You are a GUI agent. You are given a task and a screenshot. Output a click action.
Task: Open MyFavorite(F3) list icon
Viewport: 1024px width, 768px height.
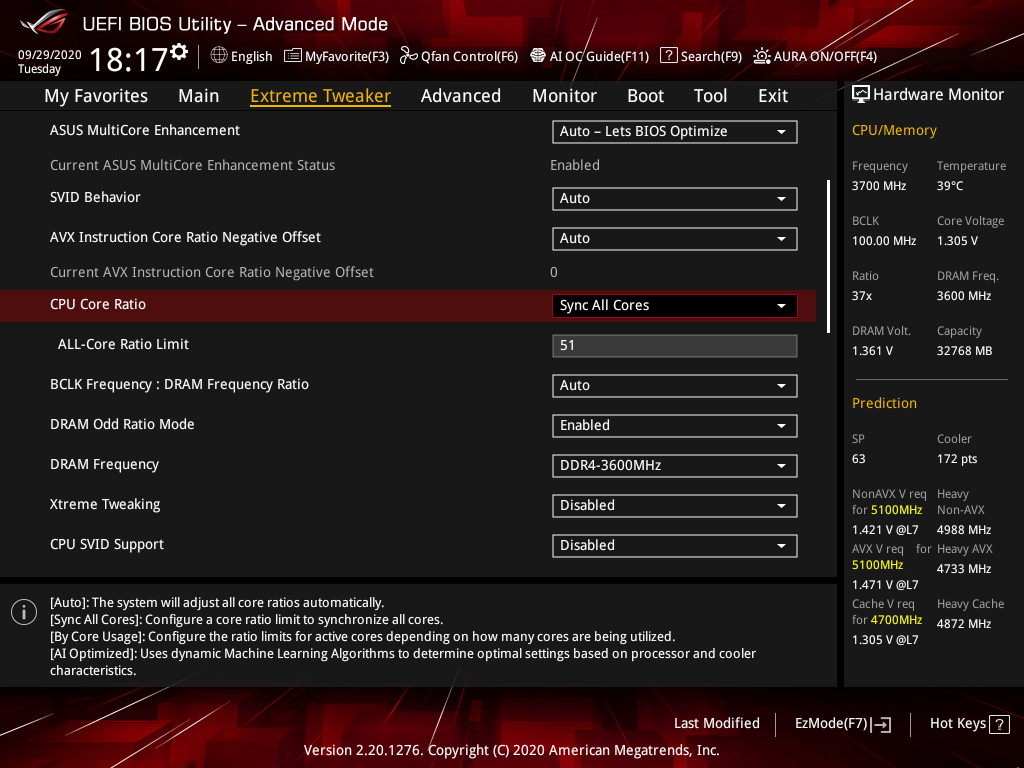point(293,56)
